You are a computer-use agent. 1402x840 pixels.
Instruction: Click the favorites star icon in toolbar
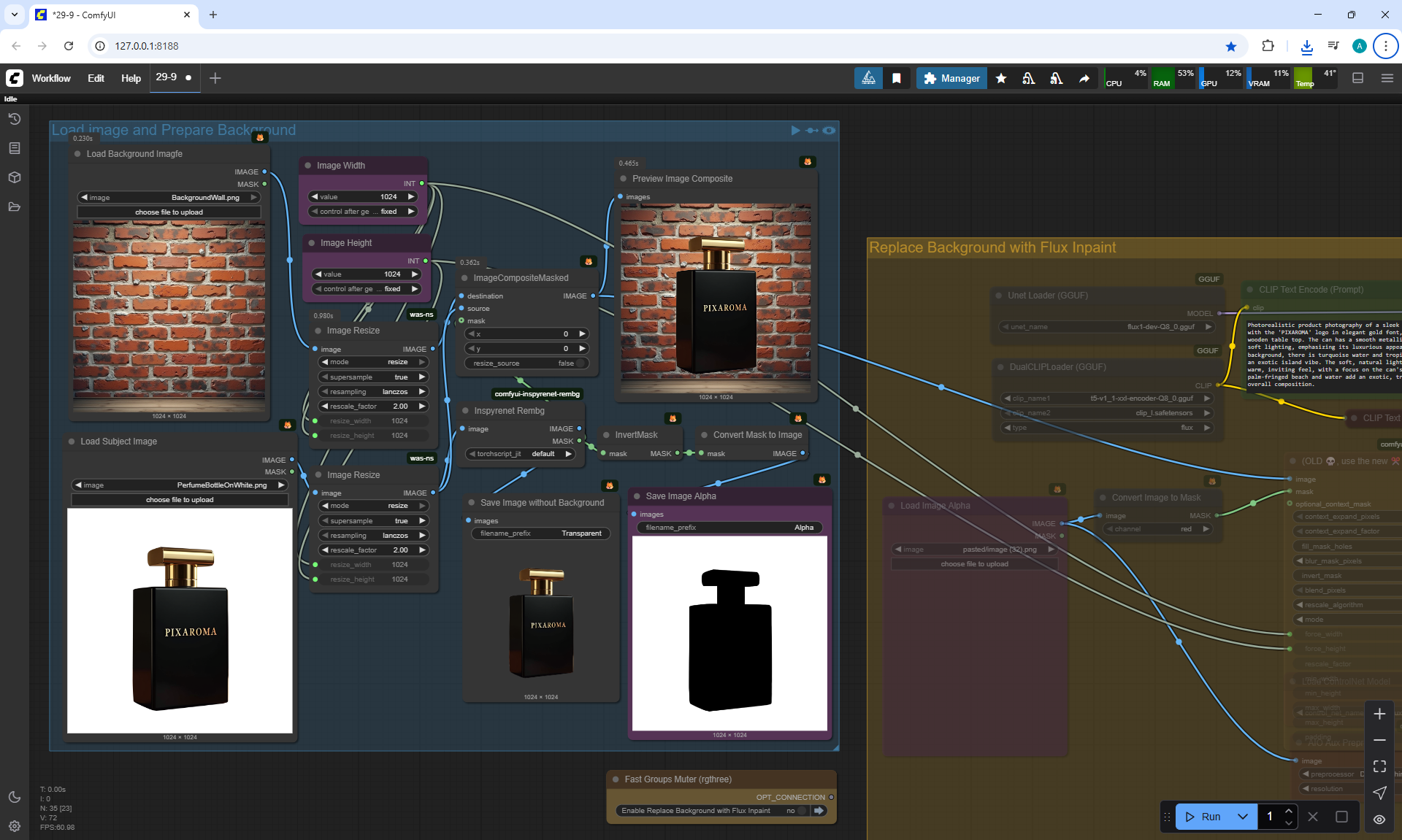pos(1001,78)
